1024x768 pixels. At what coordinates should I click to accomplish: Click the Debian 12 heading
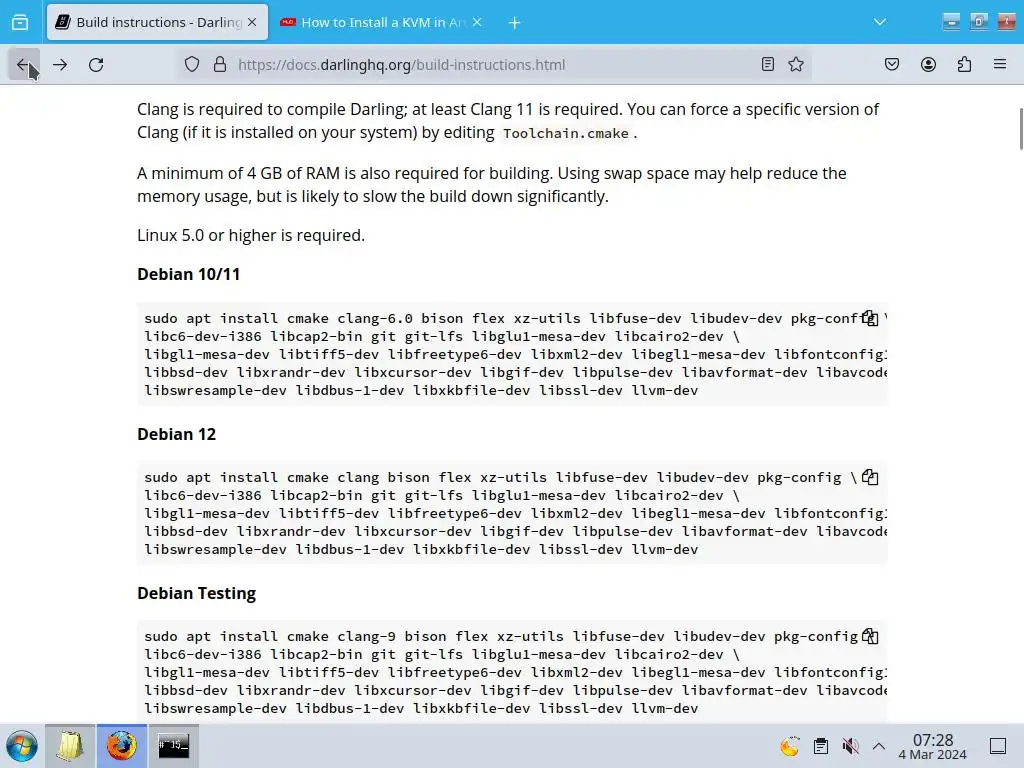(x=176, y=434)
